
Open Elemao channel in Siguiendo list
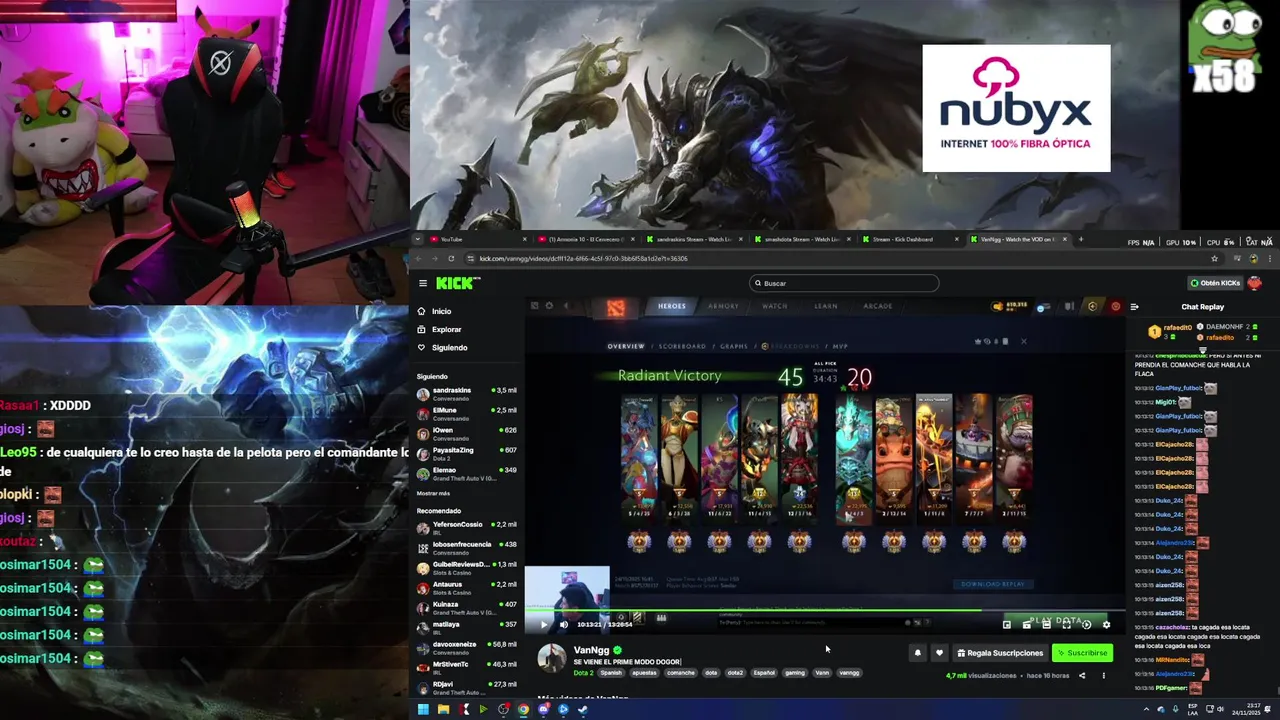coord(467,473)
